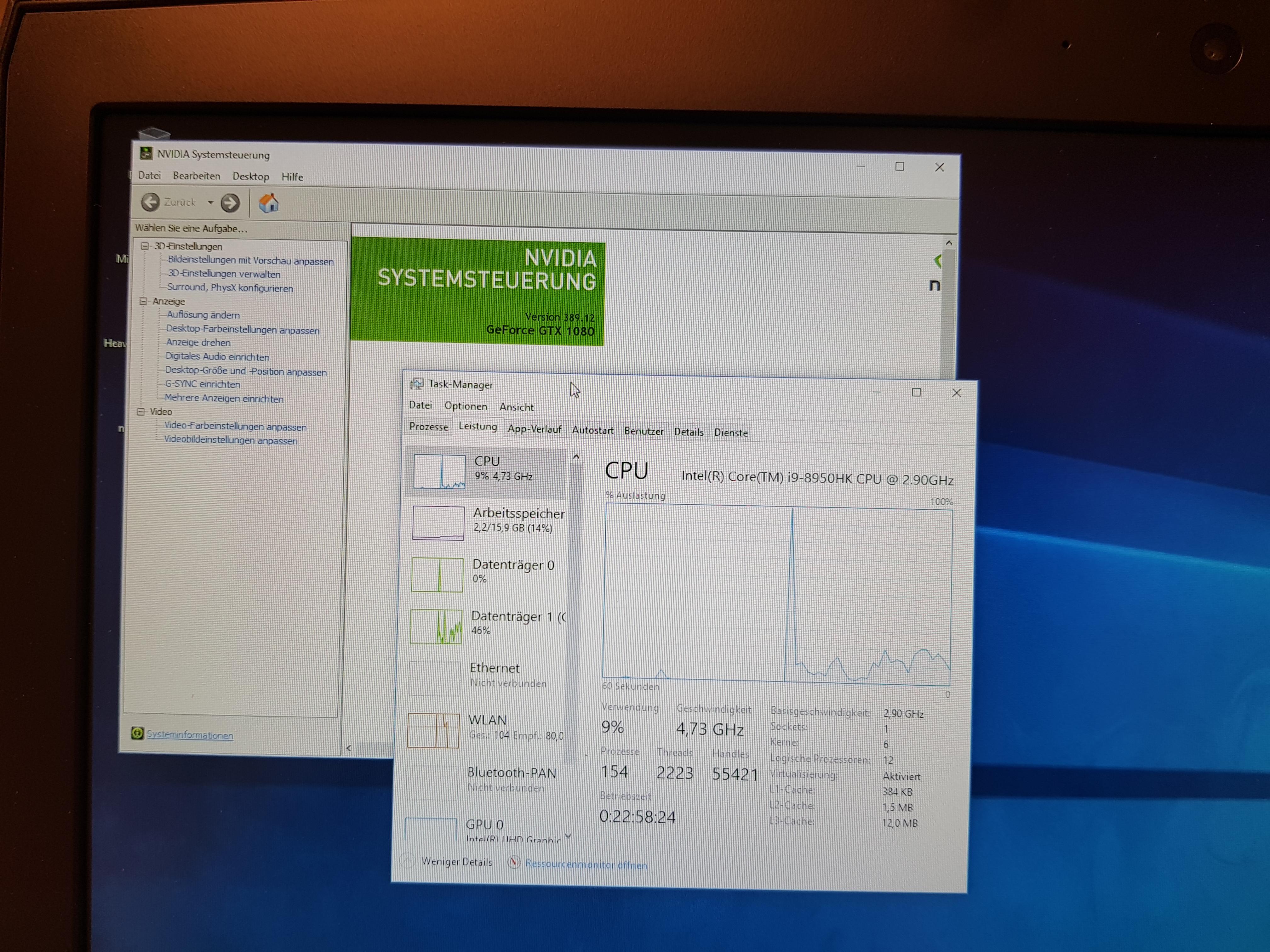
Task: Click the Forward arrow icon in NVIDIA toolbar
Action: tap(230, 202)
